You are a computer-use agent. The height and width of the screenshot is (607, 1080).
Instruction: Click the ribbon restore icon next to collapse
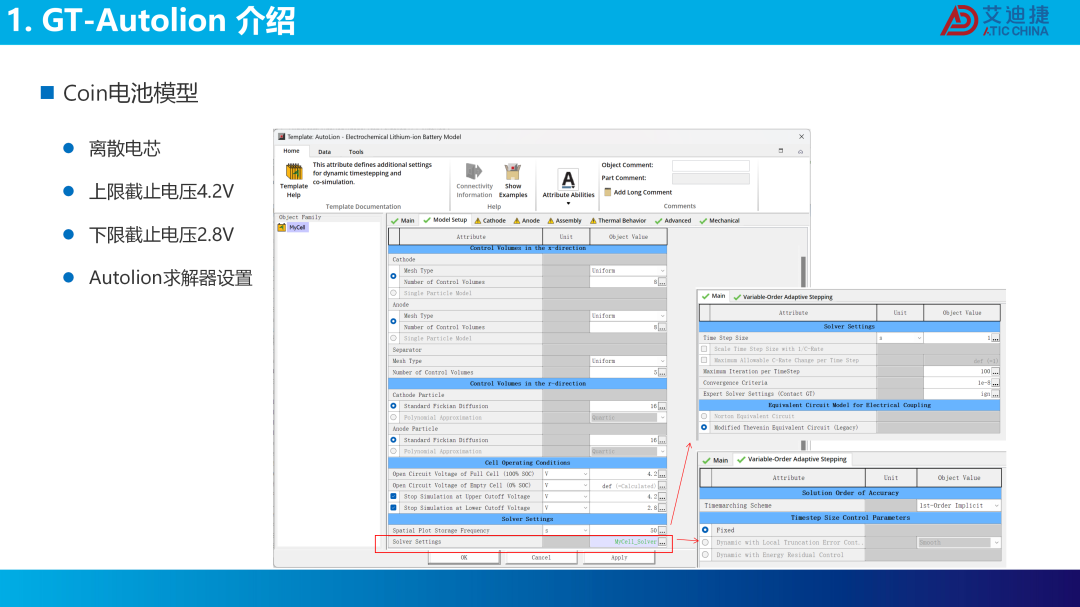pyautogui.click(x=780, y=151)
